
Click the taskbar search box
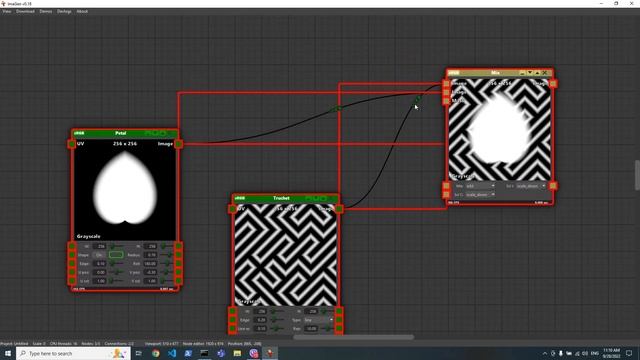[73, 353]
